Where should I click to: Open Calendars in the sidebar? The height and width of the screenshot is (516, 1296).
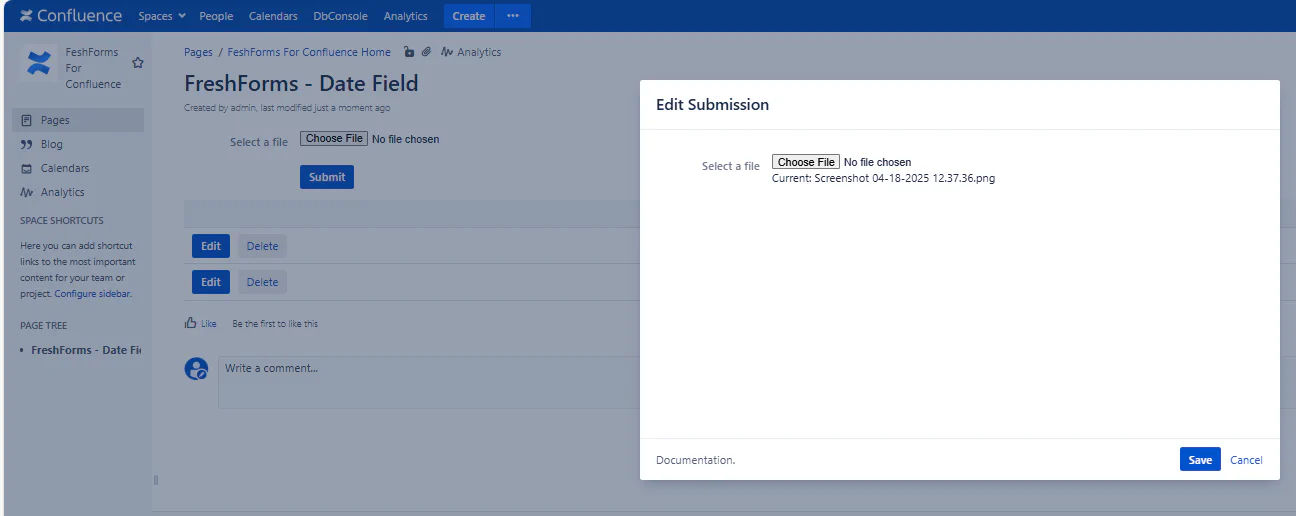(64, 168)
